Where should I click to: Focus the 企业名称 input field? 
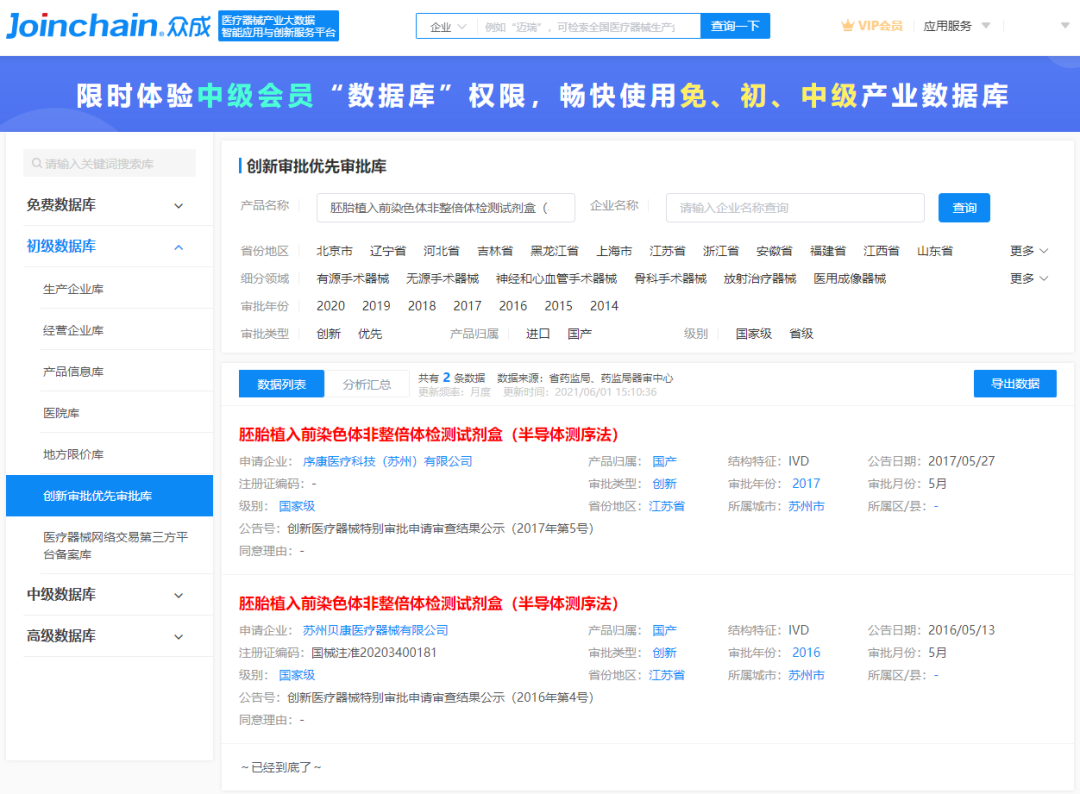point(794,208)
